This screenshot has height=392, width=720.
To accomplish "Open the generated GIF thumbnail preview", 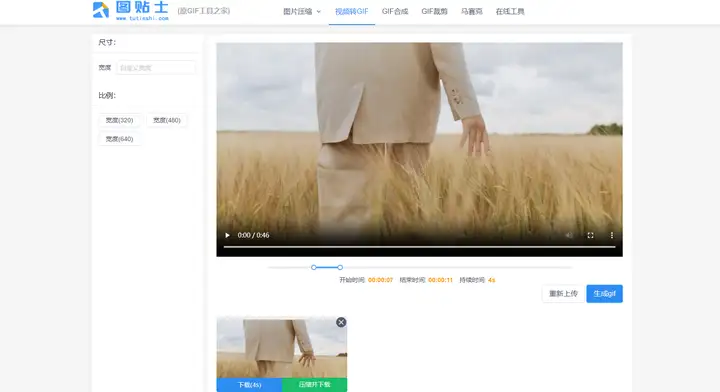I will click(x=281, y=347).
